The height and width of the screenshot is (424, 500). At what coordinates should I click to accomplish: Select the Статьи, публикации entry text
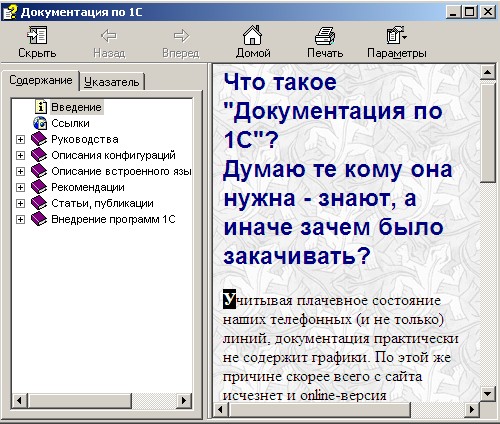tap(102, 203)
